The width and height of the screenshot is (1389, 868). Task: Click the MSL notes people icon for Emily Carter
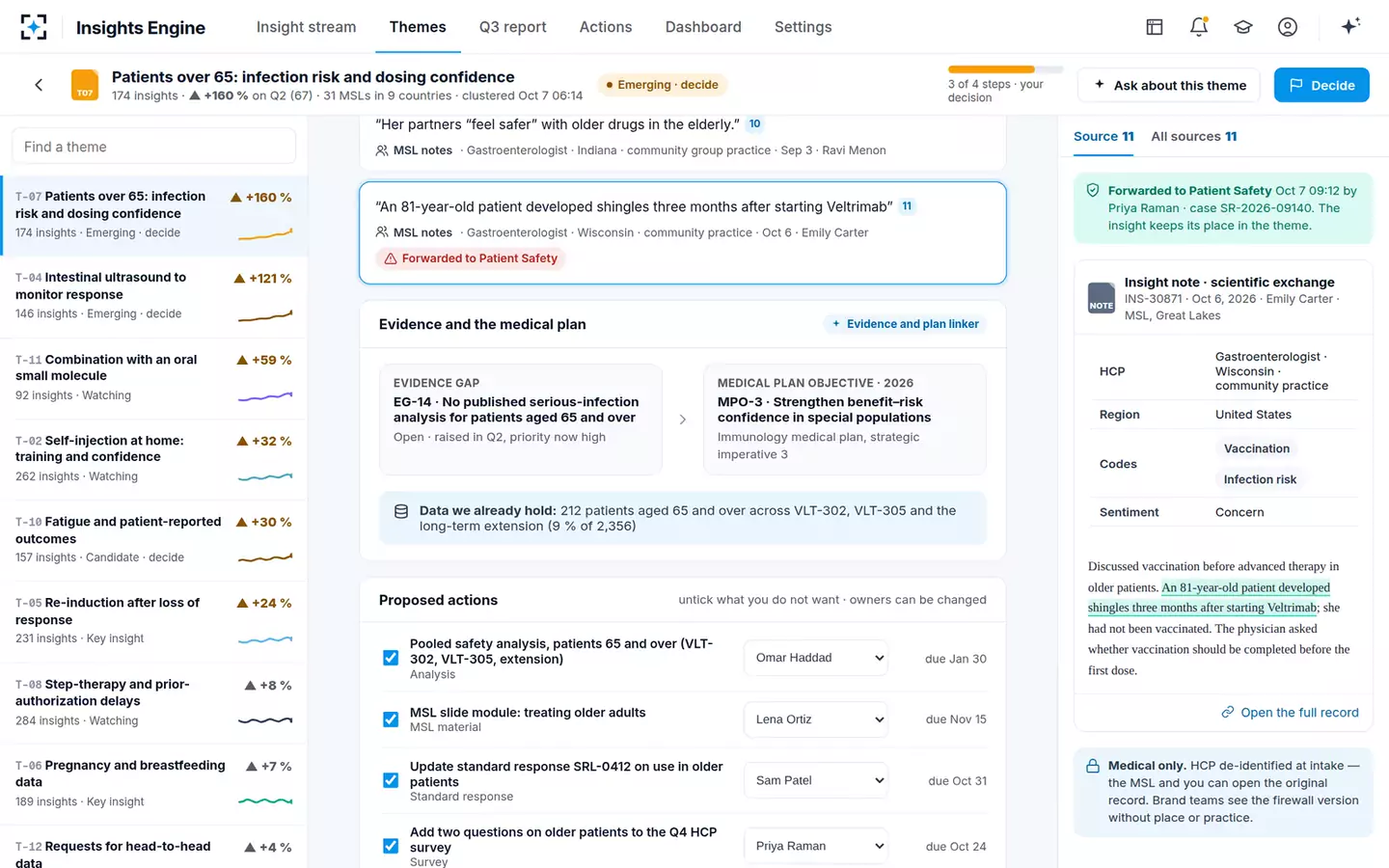tap(382, 232)
